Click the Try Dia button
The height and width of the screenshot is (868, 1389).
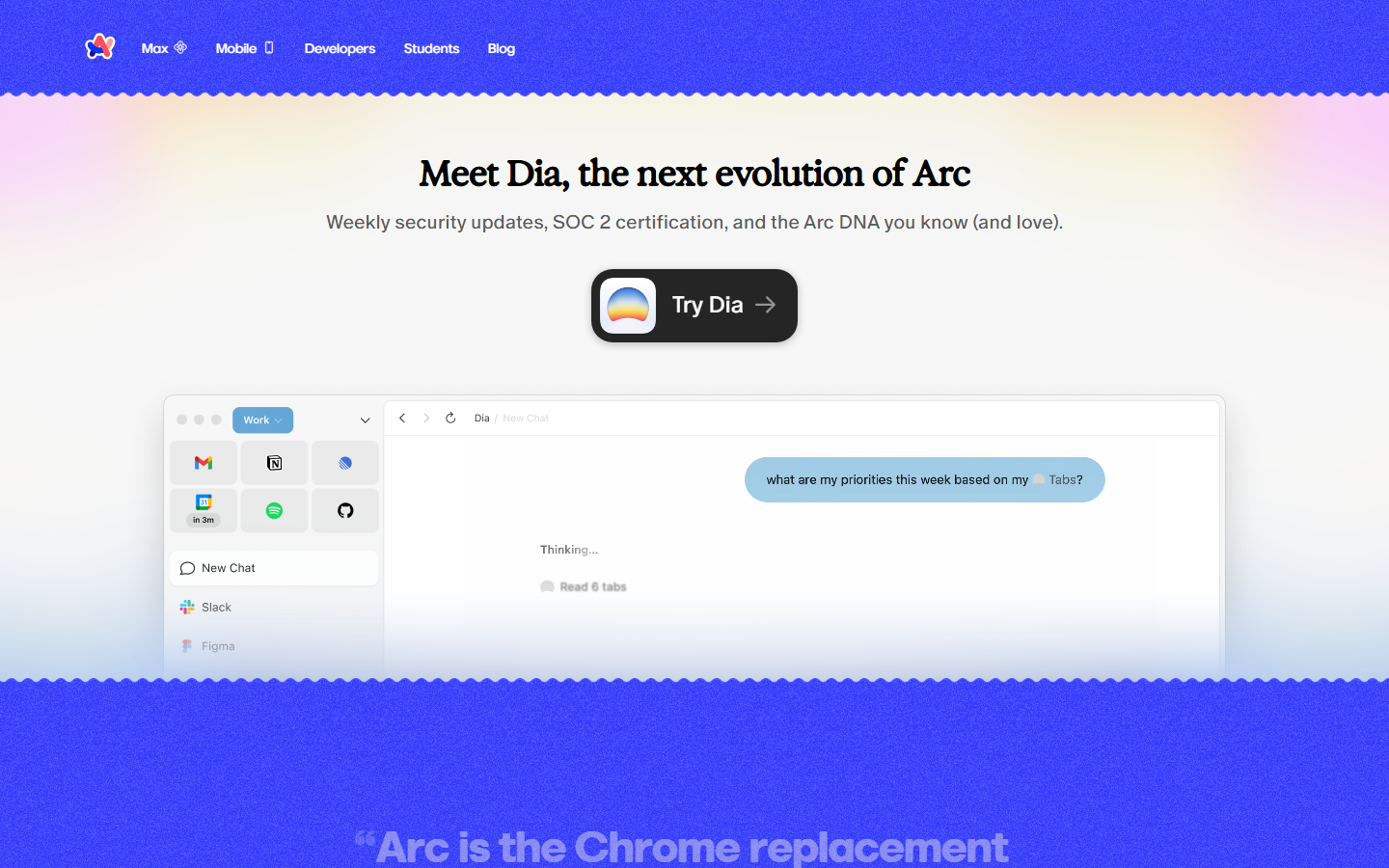pyautogui.click(x=694, y=306)
